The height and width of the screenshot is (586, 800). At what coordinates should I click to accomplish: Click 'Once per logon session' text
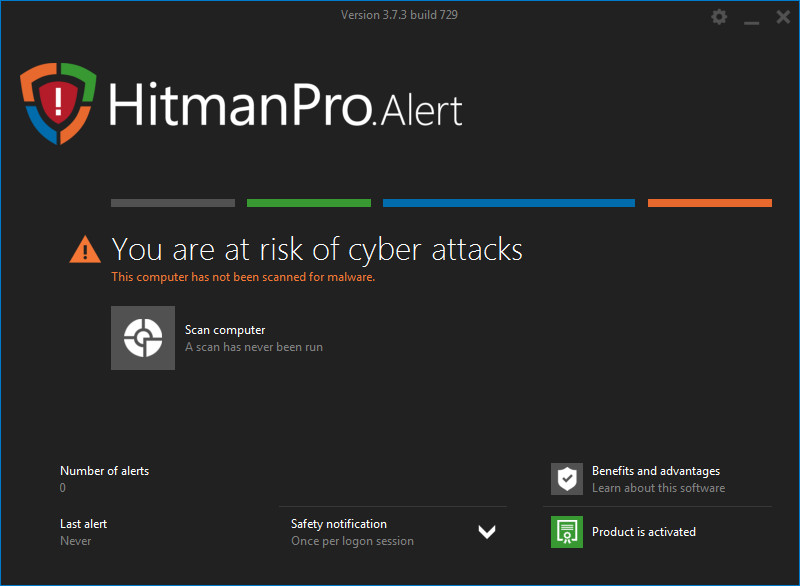tap(353, 541)
